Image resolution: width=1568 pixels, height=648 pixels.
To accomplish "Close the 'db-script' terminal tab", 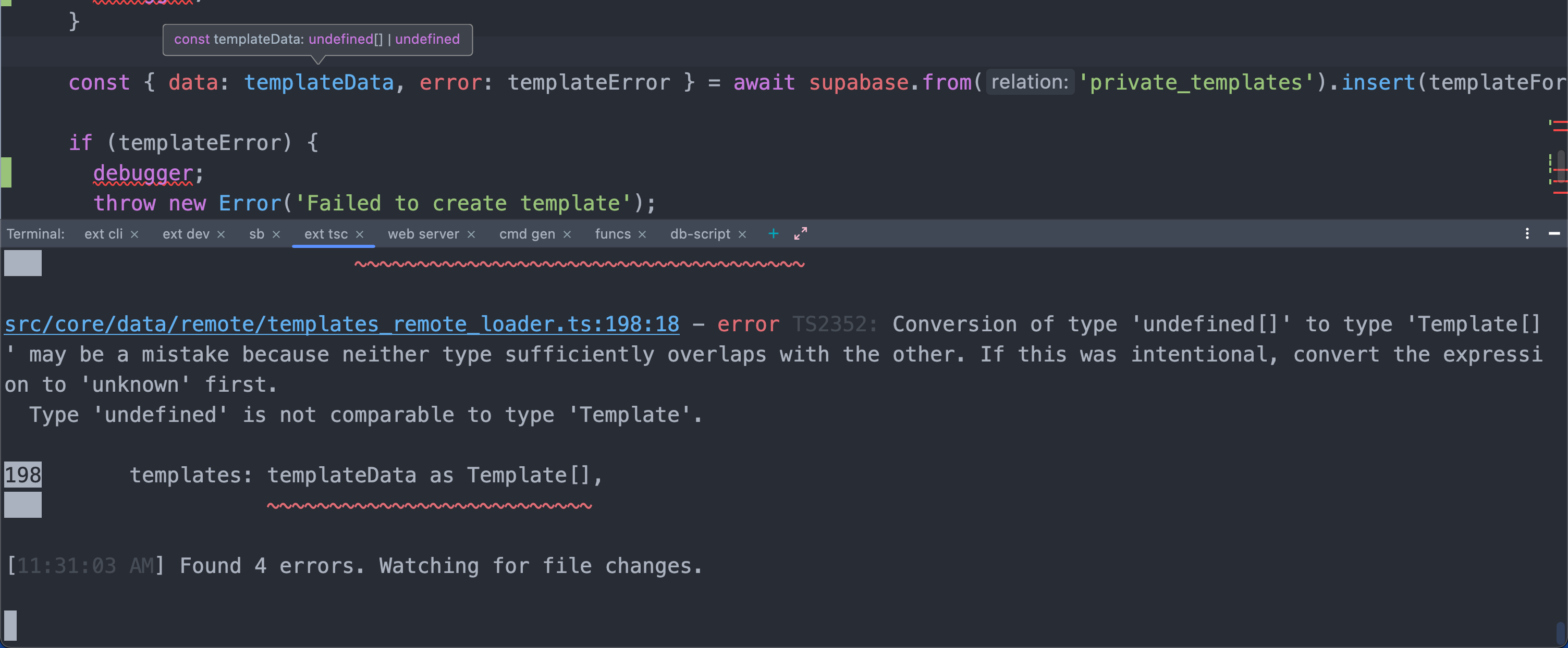I will click(x=742, y=234).
